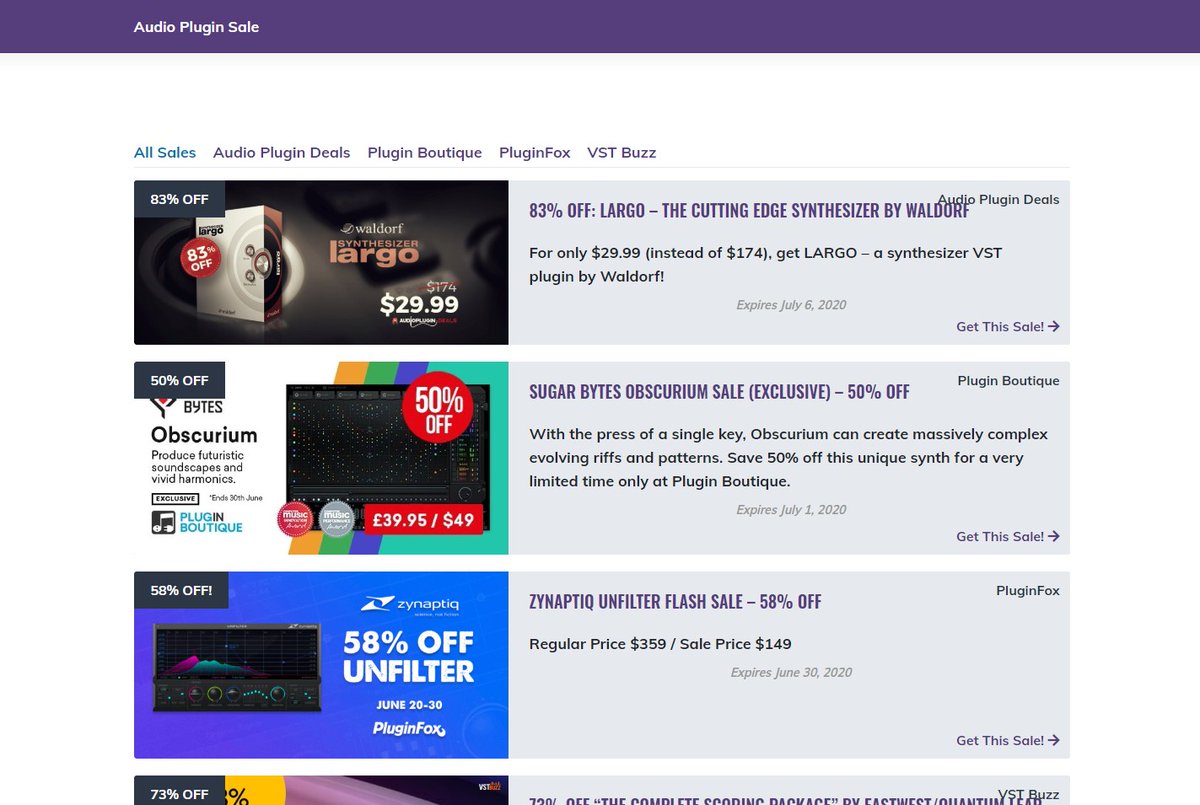Viewport: 1200px width, 805px height.
Task: Open the Sugar Bytes Obscurium sale image
Action: [x=321, y=458]
